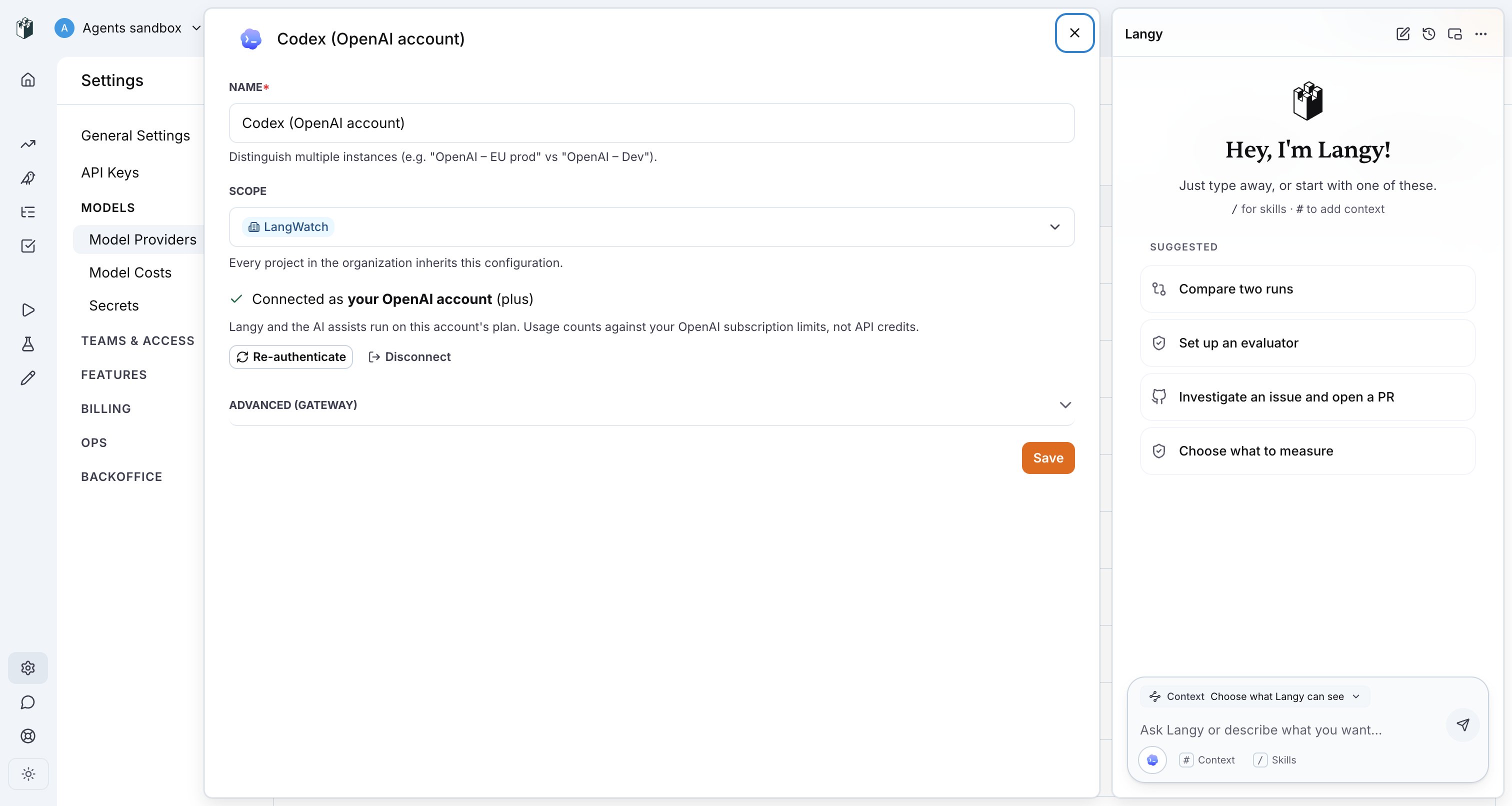The width and height of the screenshot is (1512, 806).
Task: Close the Codex provider drawer
Action: click(x=1074, y=33)
